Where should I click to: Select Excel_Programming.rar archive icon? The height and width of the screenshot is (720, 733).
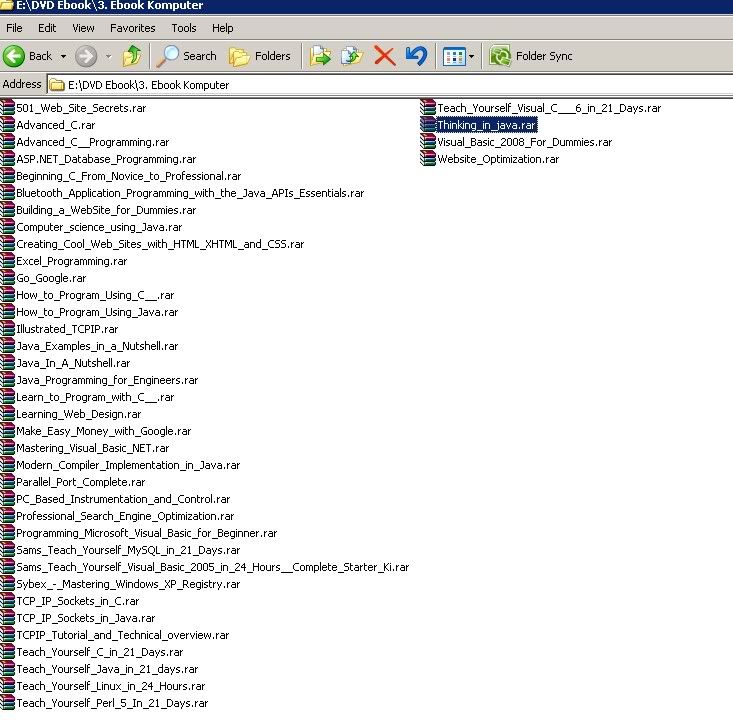[x=7, y=260]
